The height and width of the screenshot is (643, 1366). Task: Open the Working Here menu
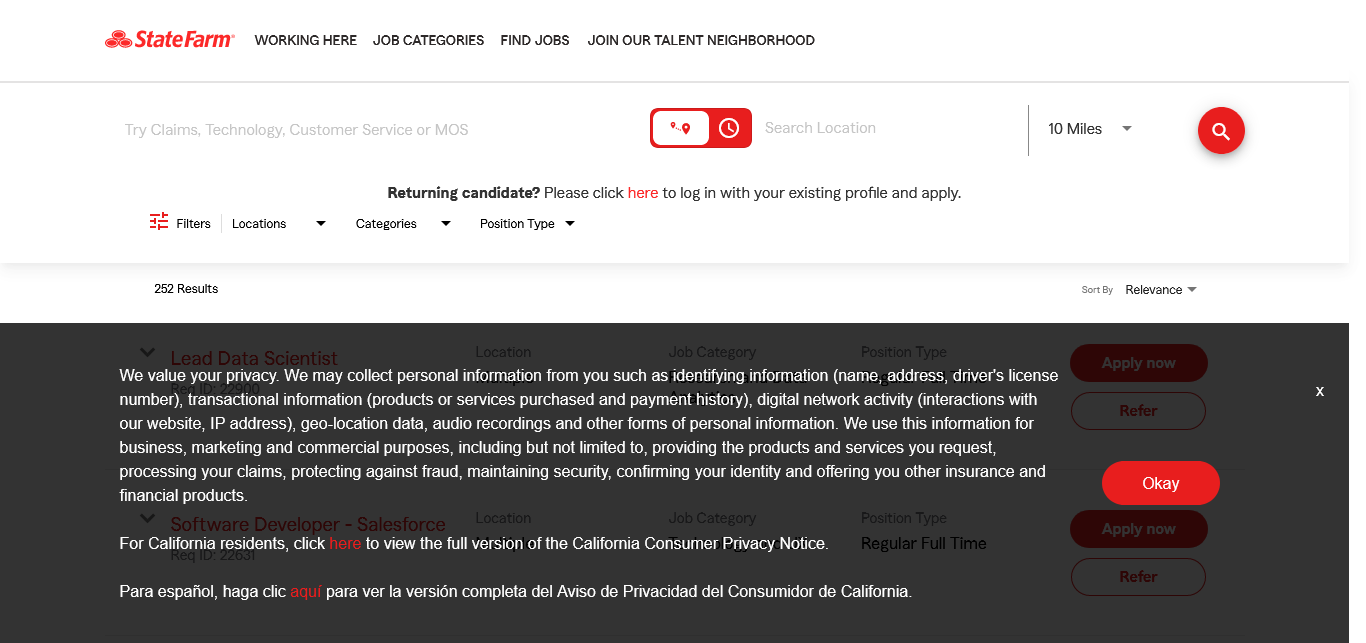(305, 41)
